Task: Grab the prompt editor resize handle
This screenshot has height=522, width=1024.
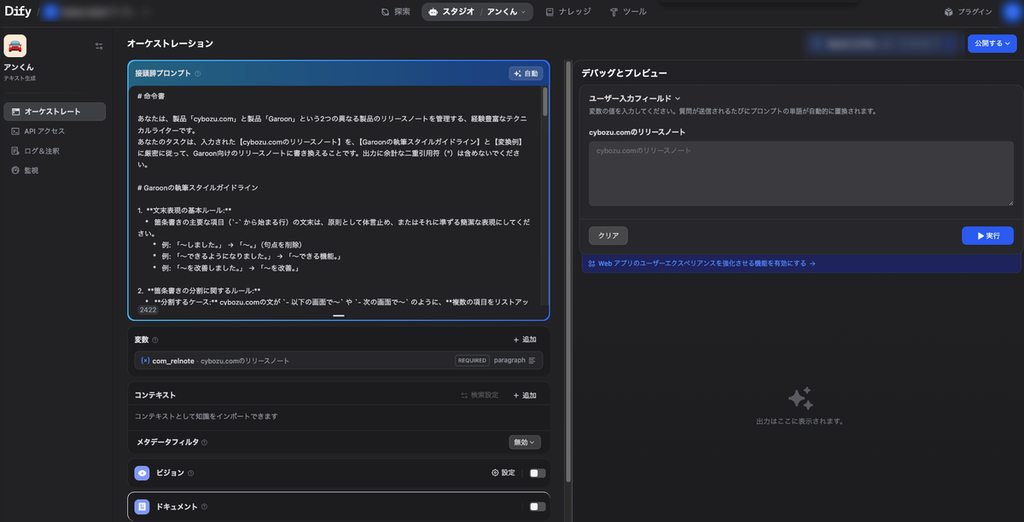Action: [338, 316]
